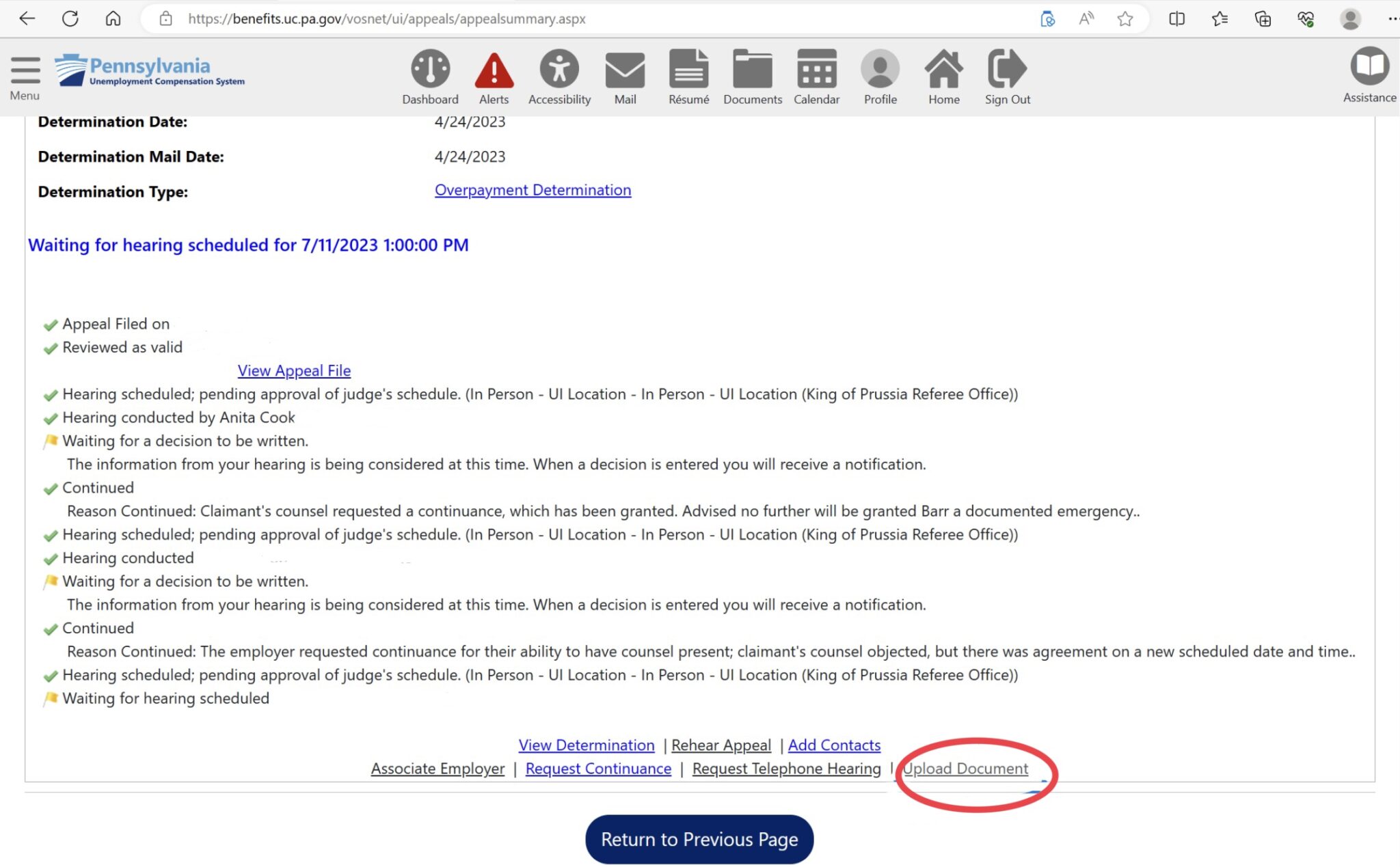Request a Telephone Hearing
Screen dimensions: 1400x867
pos(785,768)
